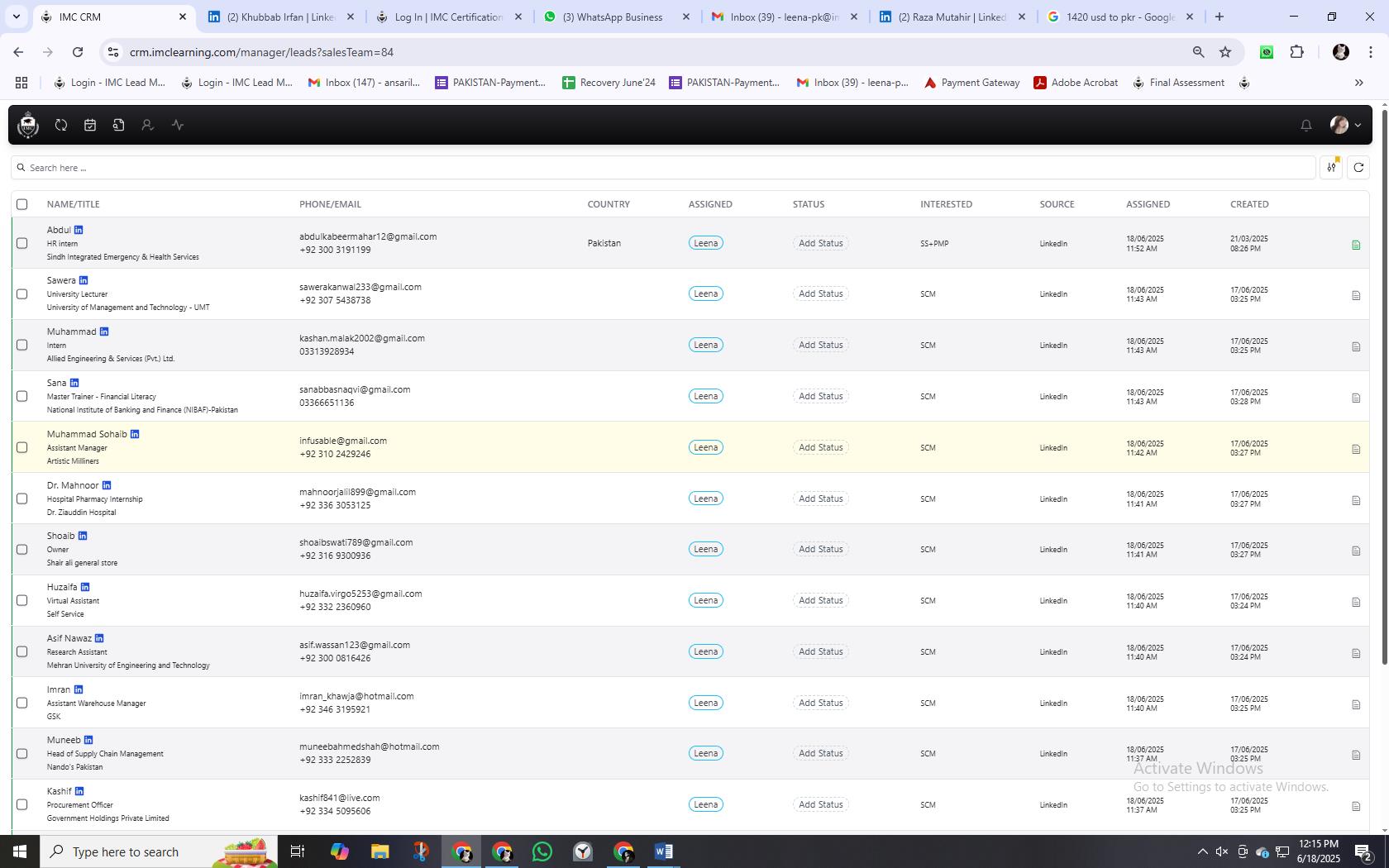This screenshot has height=868, width=1389.
Task: Show more bookmarks with the chevron
Action: (1358, 83)
